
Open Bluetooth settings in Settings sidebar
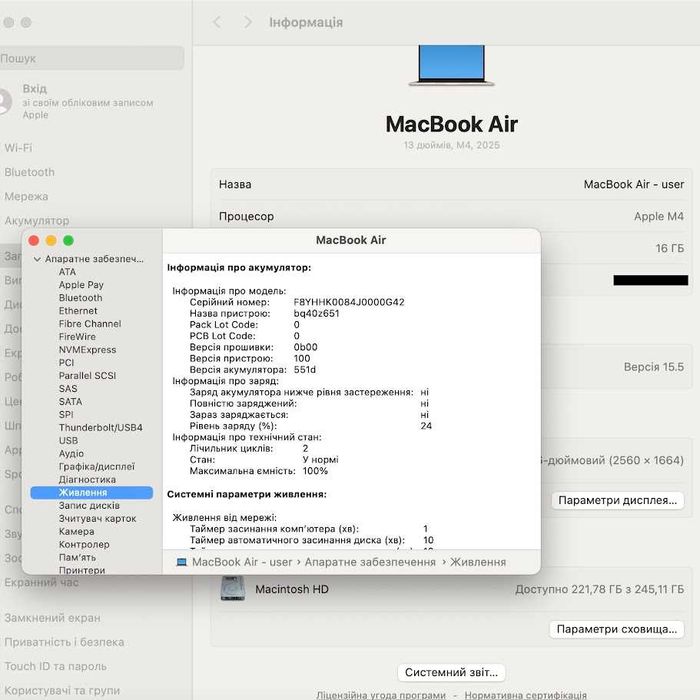click(x=29, y=172)
